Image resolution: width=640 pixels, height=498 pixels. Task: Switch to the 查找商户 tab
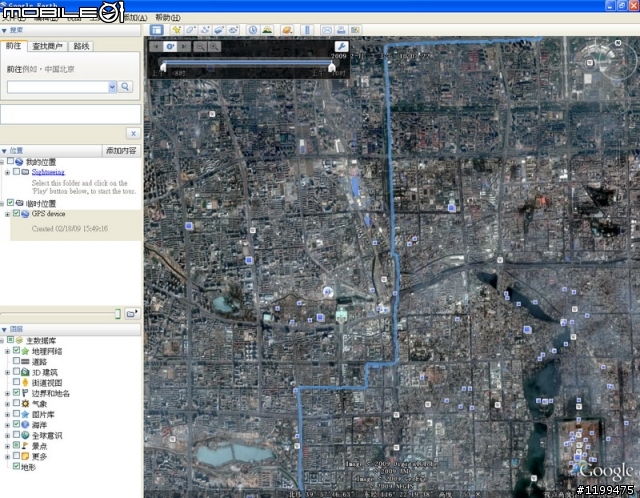(x=47, y=46)
